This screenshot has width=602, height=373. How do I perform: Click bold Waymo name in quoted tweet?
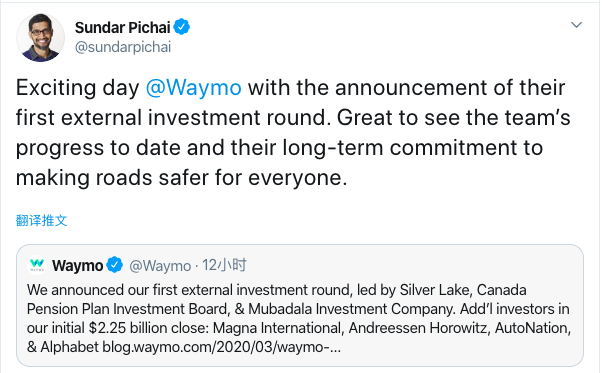point(78,266)
